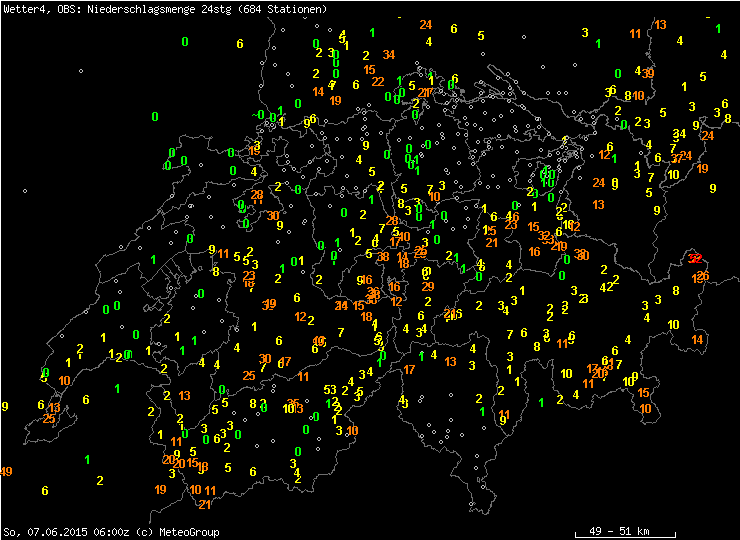The width and height of the screenshot is (740, 540).
Task: Select the yellow 9 on far left edge
Action: tap(5, 406)
